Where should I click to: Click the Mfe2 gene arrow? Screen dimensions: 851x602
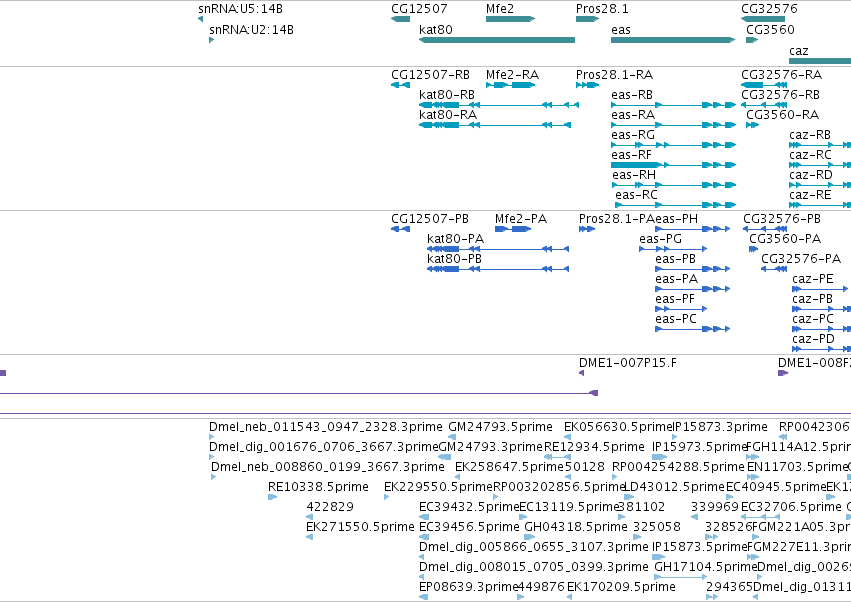pos(510,19)
